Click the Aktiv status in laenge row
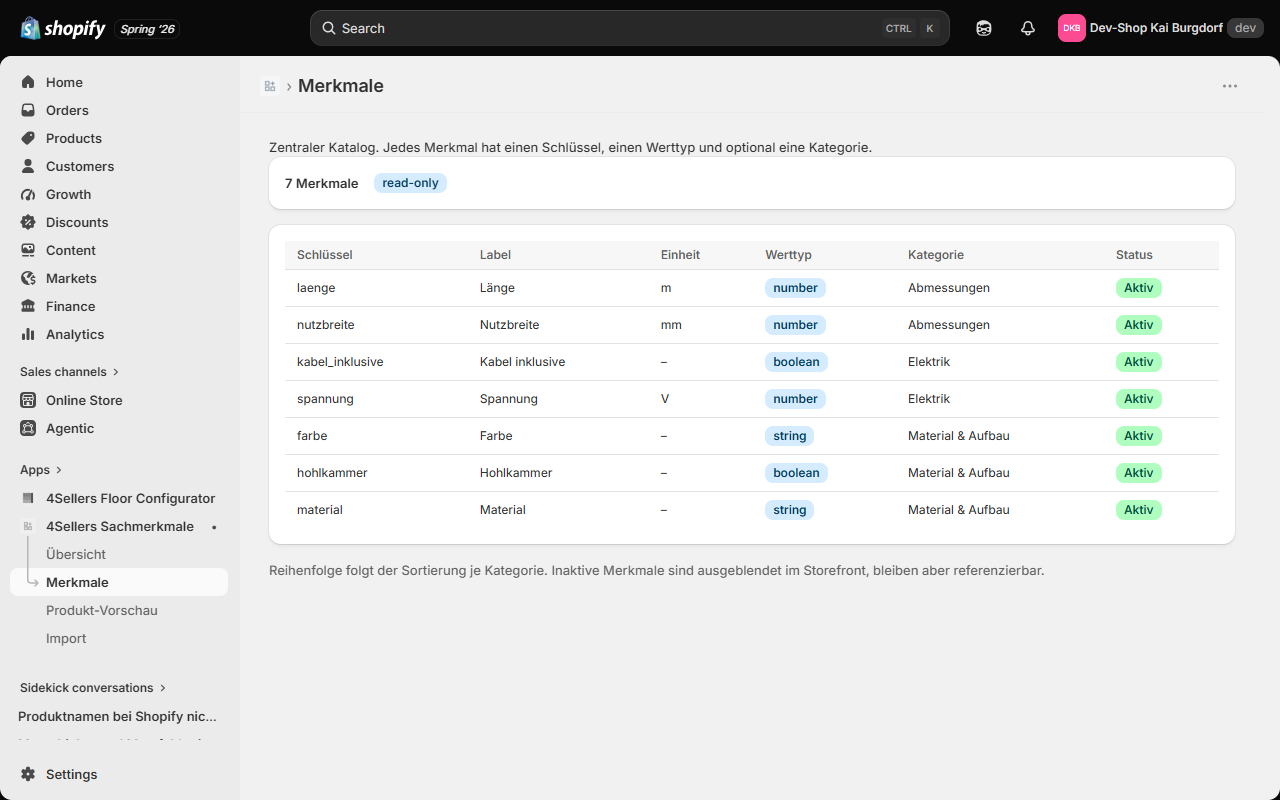The height and width of the screenshot is (800, 1280). pyautogui.click(x=1139, y=288)
